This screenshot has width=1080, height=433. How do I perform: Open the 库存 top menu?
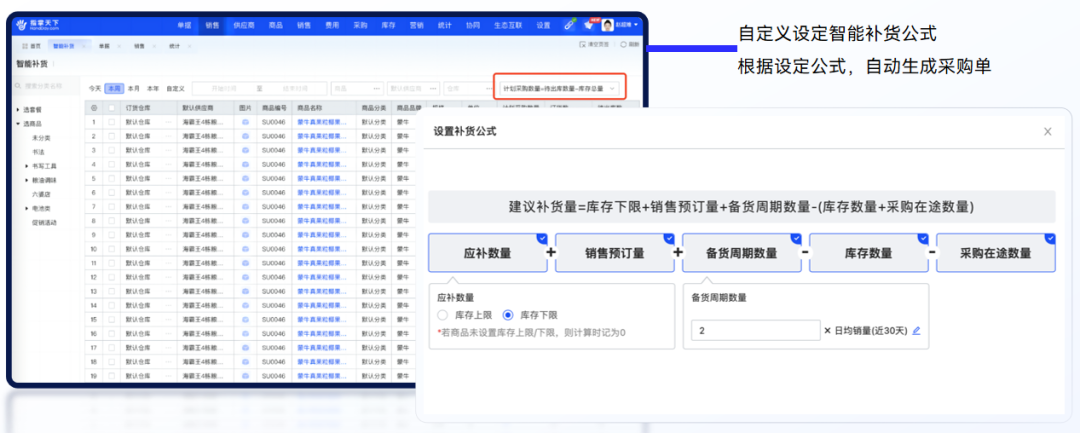[x=388, y=25]
